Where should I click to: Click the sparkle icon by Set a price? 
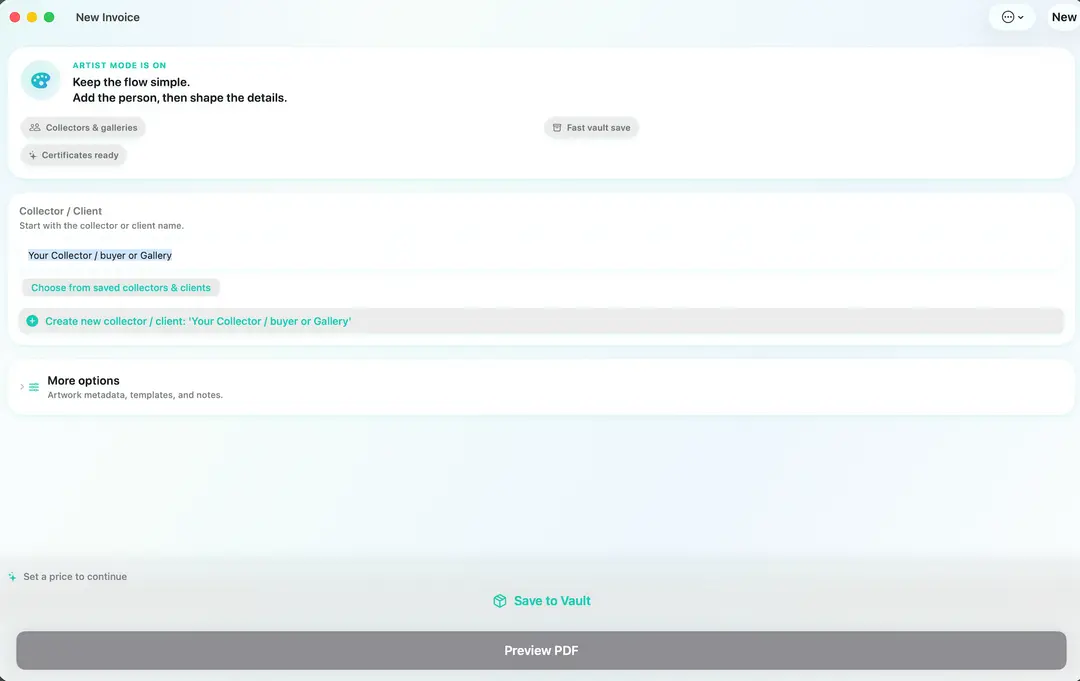[12, 577]
